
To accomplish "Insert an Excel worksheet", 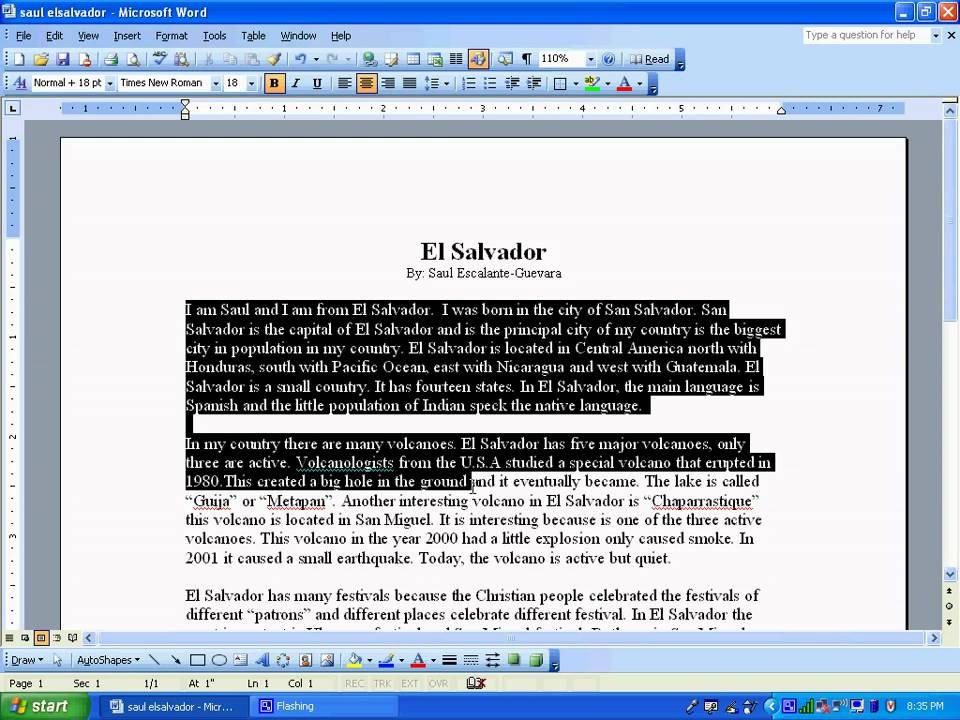I will pyautogui.click(x=435, y=59).
